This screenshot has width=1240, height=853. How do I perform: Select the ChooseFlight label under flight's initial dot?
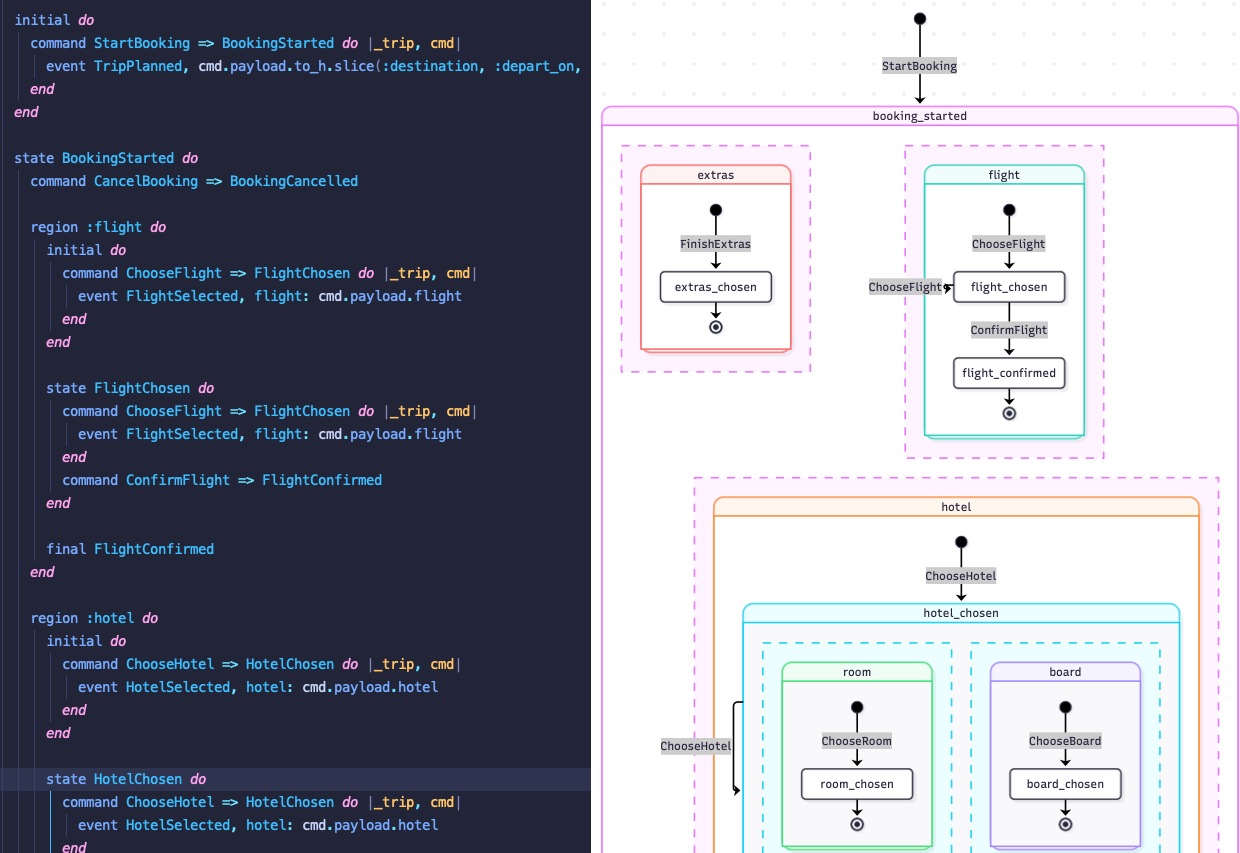click(1009, 244)
